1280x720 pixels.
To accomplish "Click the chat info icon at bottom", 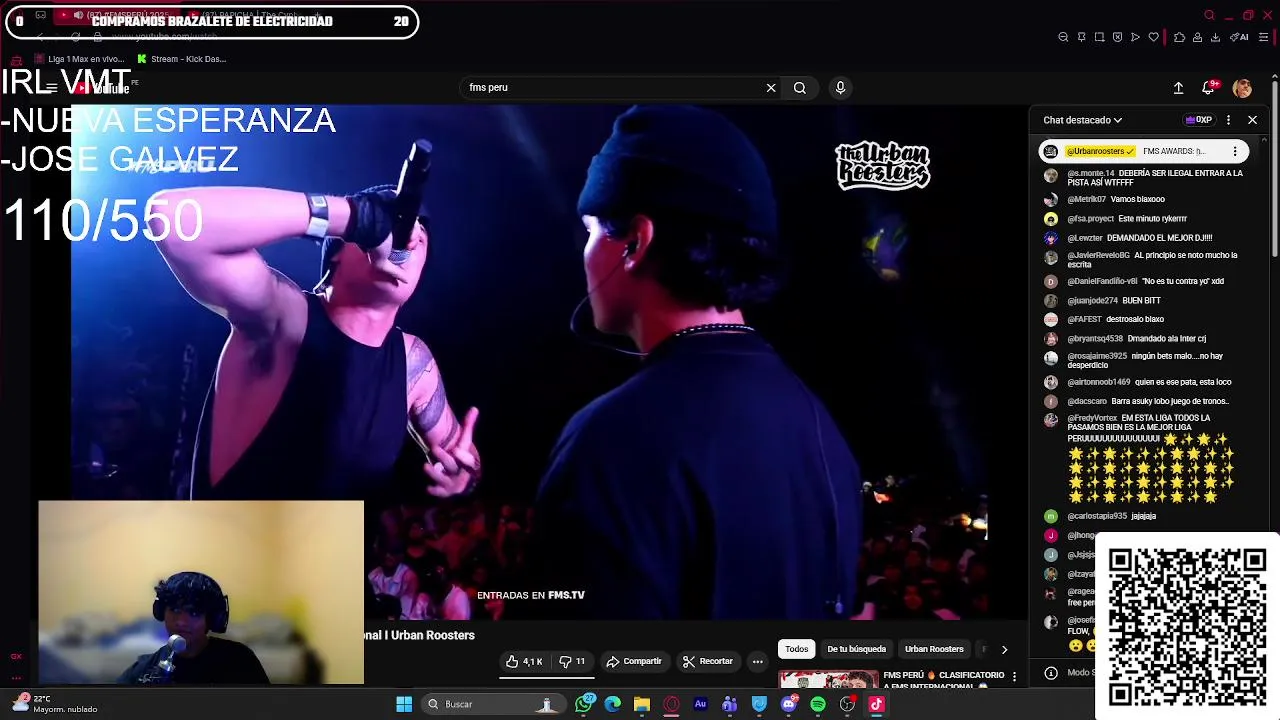I will click(1050, 673).
